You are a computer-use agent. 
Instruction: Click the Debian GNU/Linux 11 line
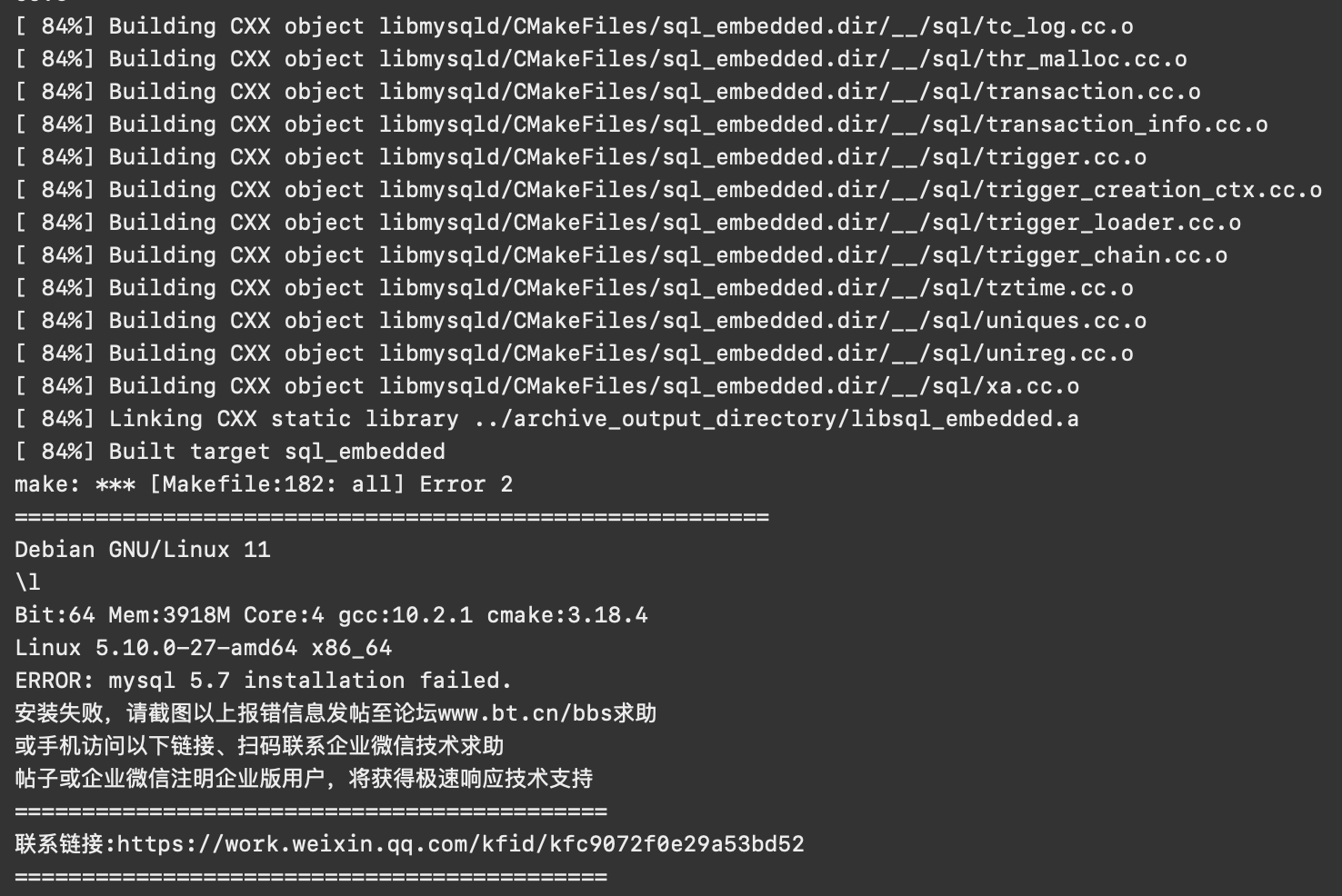143,550
